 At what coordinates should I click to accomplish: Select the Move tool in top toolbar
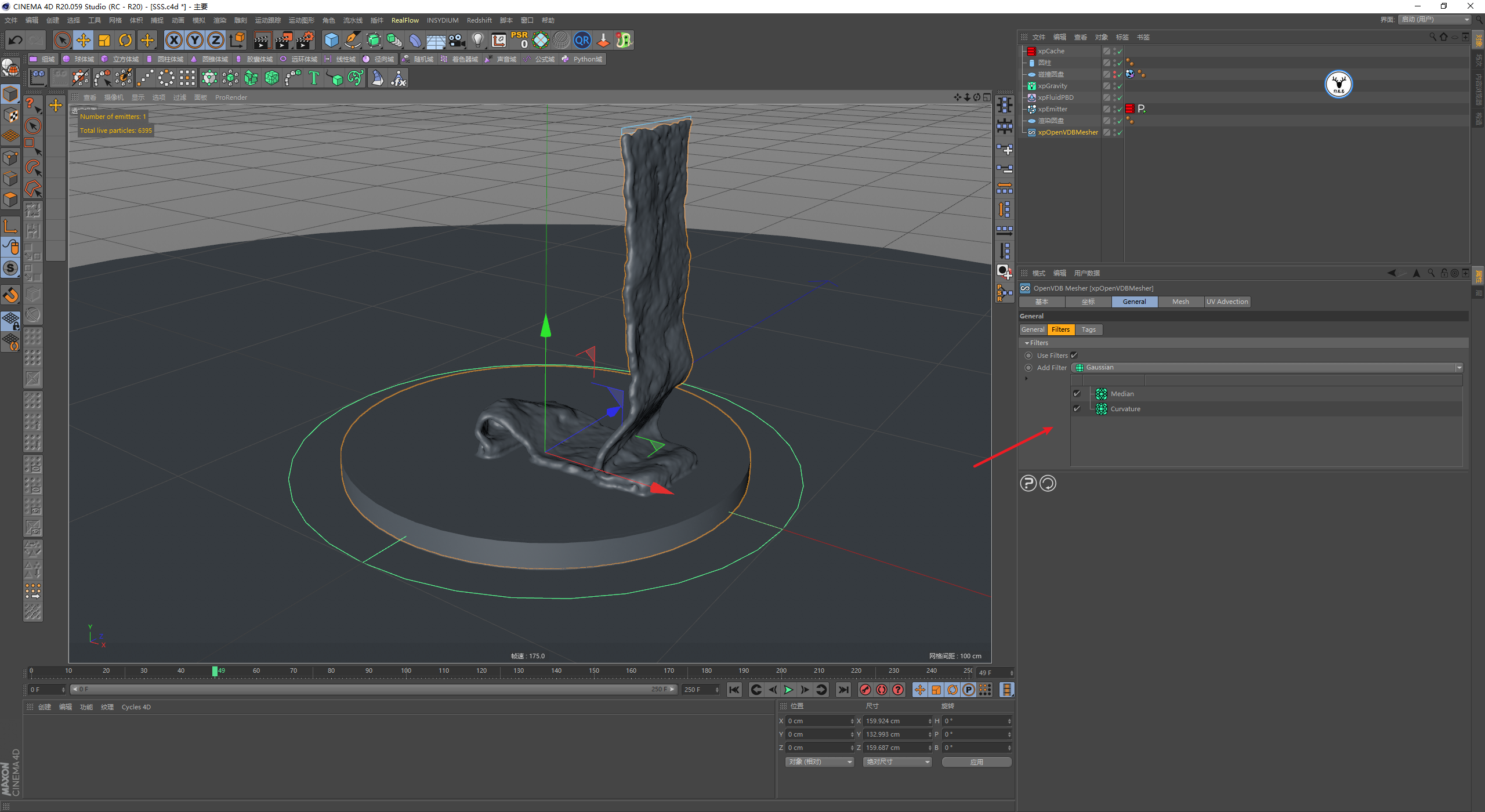[84, 40]
